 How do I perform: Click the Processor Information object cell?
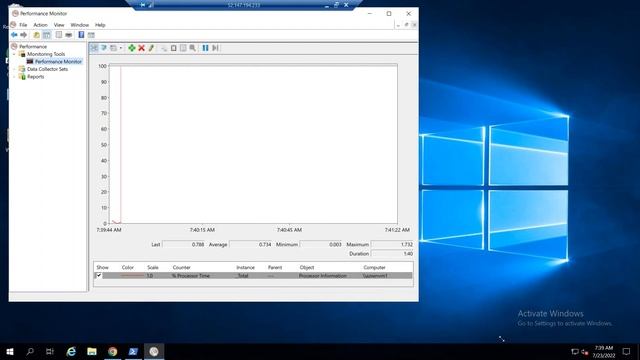coord(322,276)
